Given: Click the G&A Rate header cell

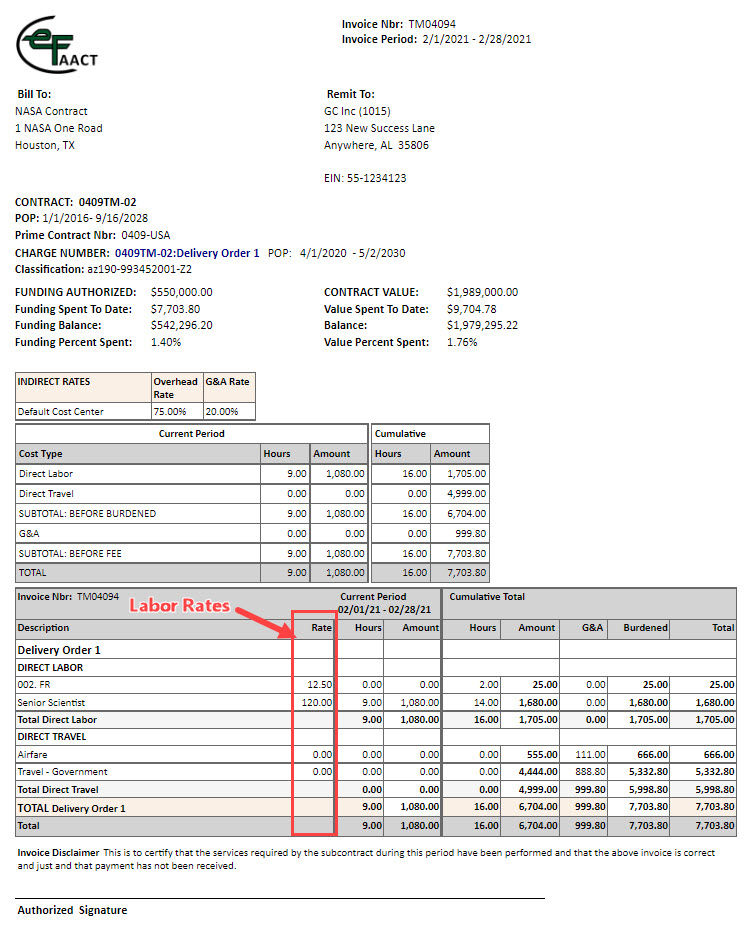Looking at the screenshot, I should point(228,382).
